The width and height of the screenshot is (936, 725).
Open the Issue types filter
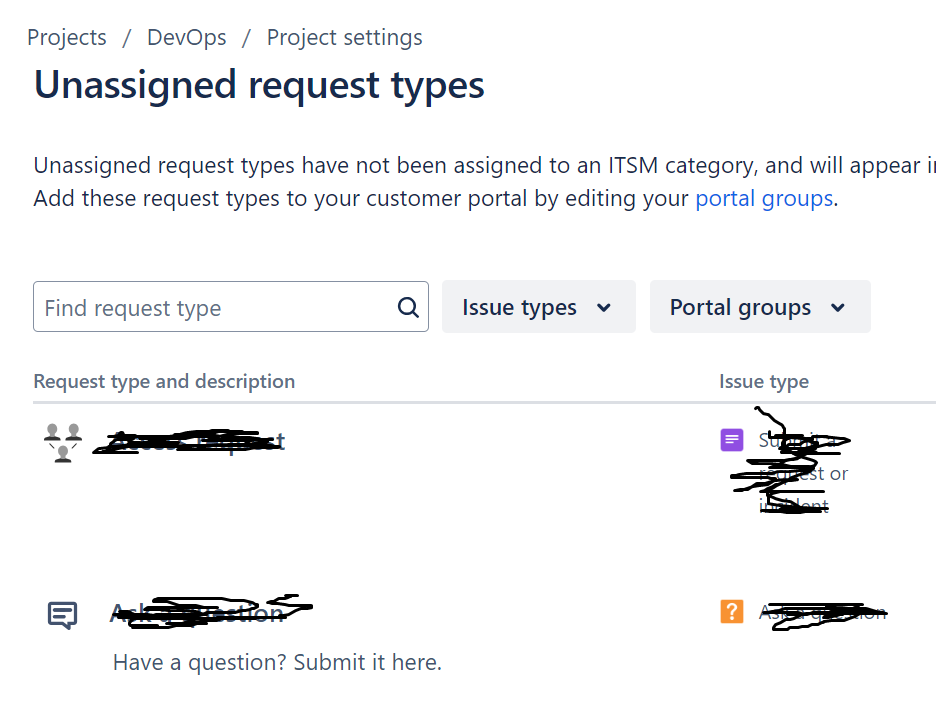pos(538,307)
